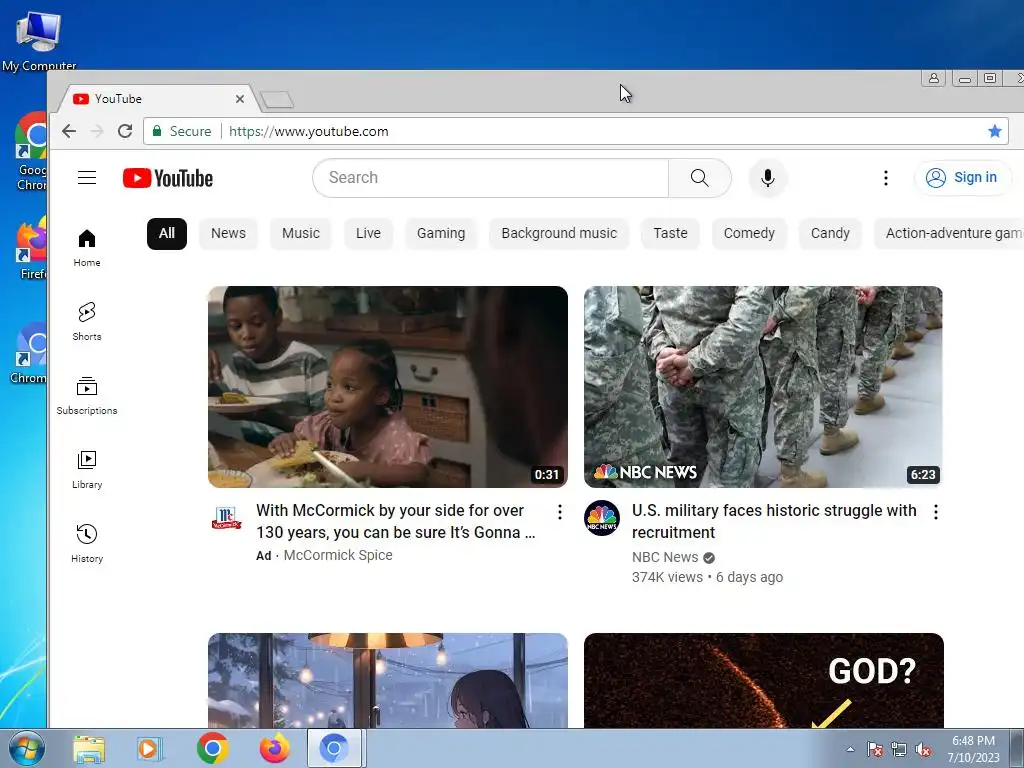Screen dimensions: 1024x768
Task: Open a new browser tab
Action: point(277,100)
